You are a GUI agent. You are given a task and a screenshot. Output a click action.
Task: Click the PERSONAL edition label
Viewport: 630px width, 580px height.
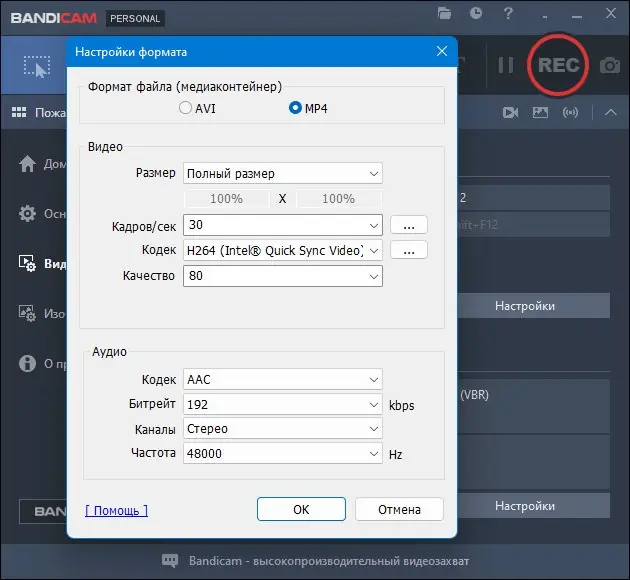(135, 18)
